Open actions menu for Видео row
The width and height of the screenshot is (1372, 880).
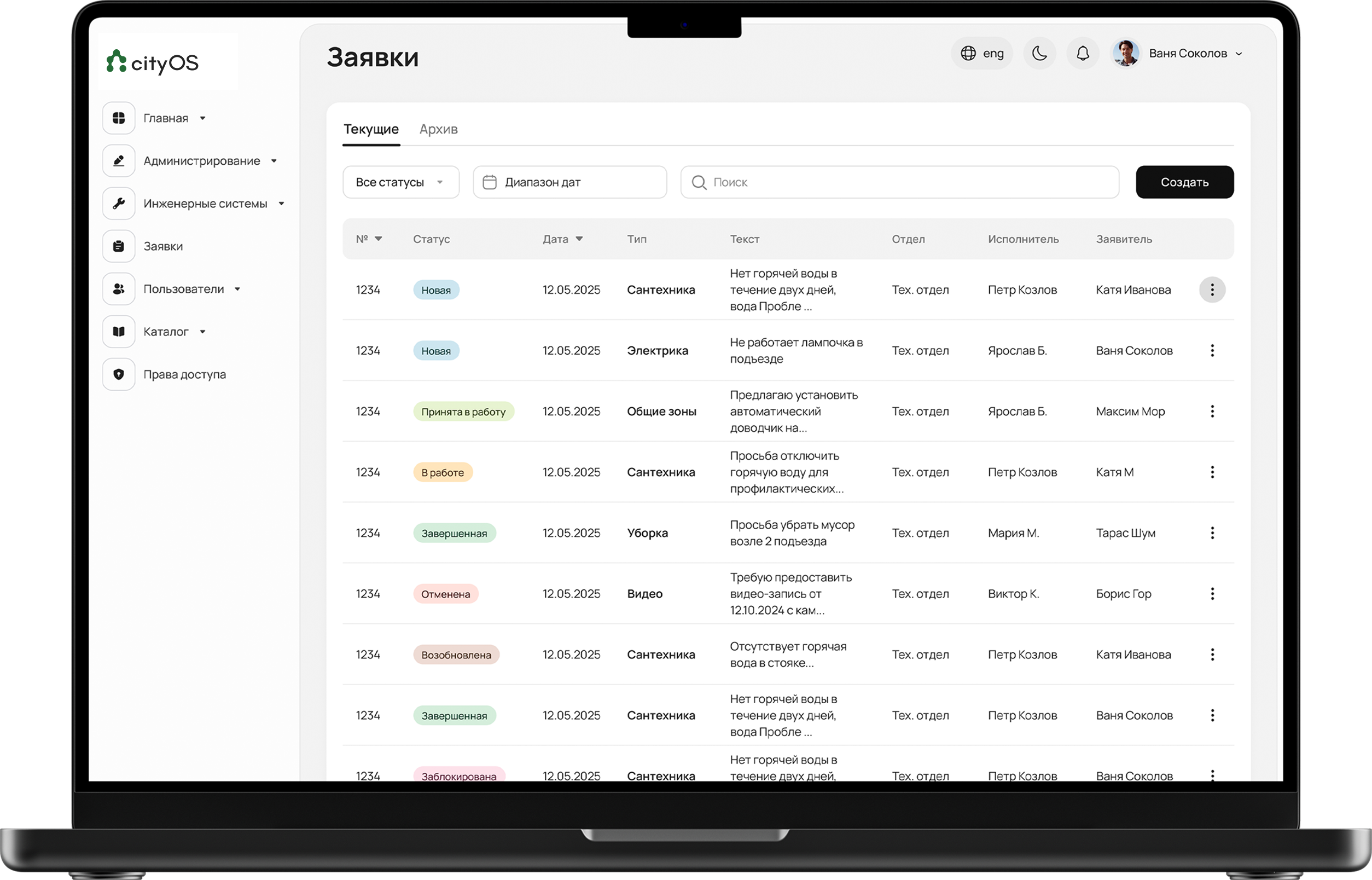pyautogui.click(x=1212, y=594)
